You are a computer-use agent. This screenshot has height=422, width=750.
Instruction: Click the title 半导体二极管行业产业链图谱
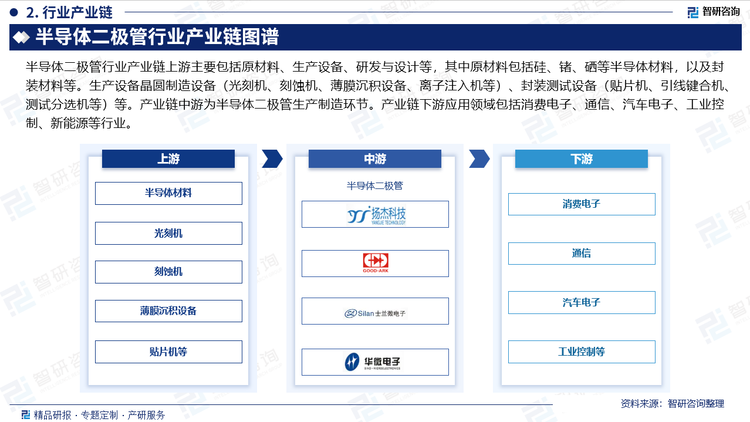(x=157, y=37)
